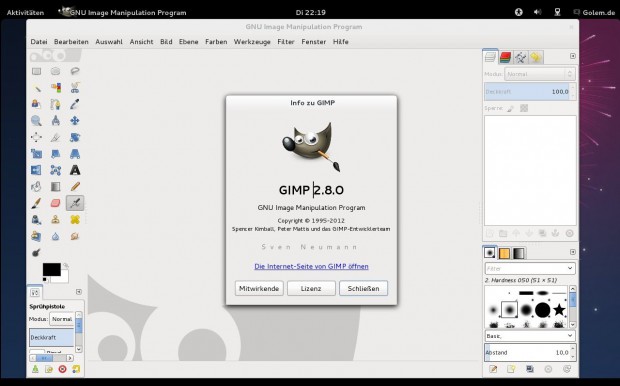Select the Blur/Sharpen droplet tool
This screenshot has width=620, height=386.
click(55, 236)
